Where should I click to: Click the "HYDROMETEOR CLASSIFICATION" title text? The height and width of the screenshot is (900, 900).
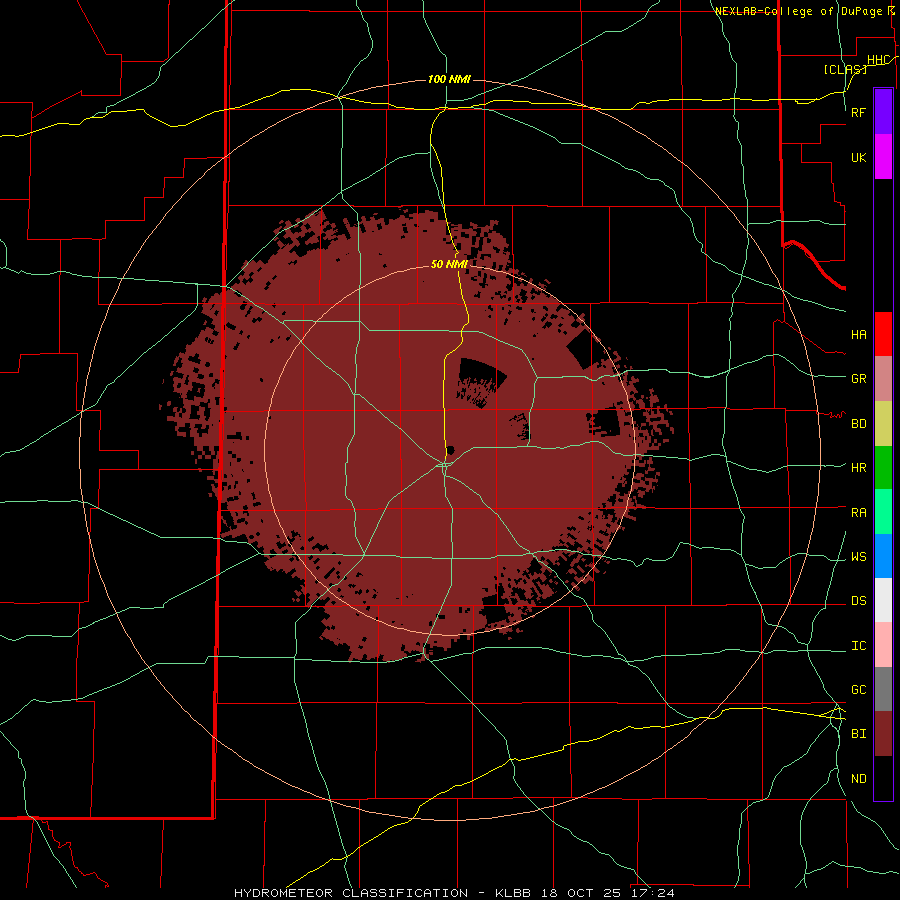pyautogui.click(x=351, y=893)
